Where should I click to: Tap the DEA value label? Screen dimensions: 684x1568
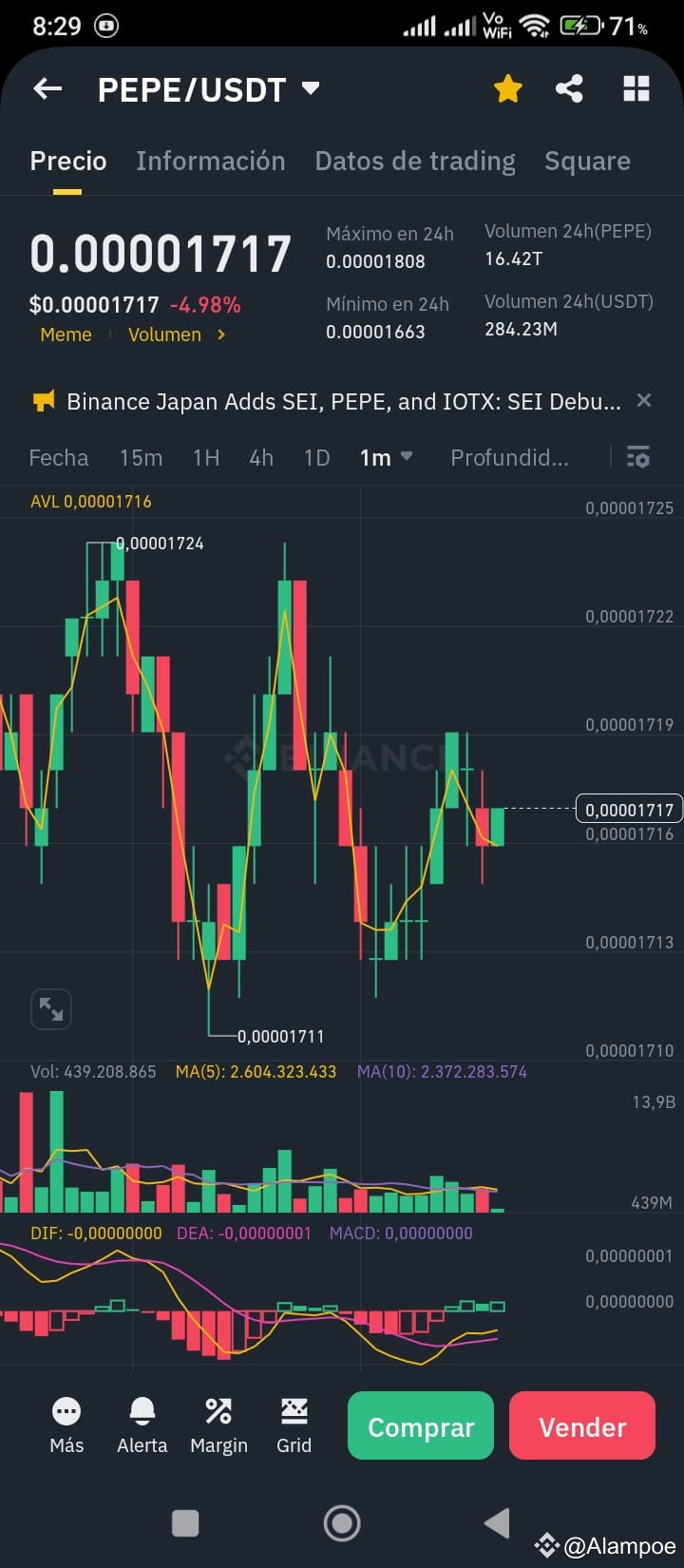coord(244,1233)
